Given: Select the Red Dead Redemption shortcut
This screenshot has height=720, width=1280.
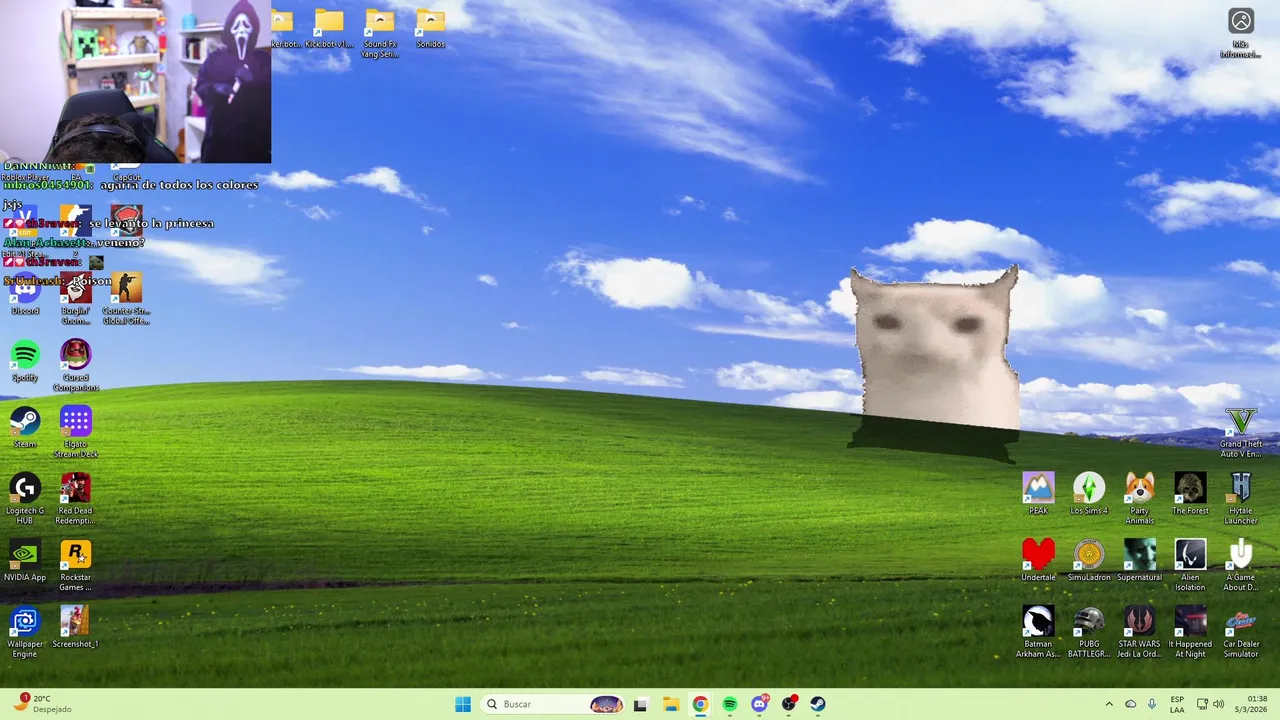Looking at the screenshot, I should (76, 498).
